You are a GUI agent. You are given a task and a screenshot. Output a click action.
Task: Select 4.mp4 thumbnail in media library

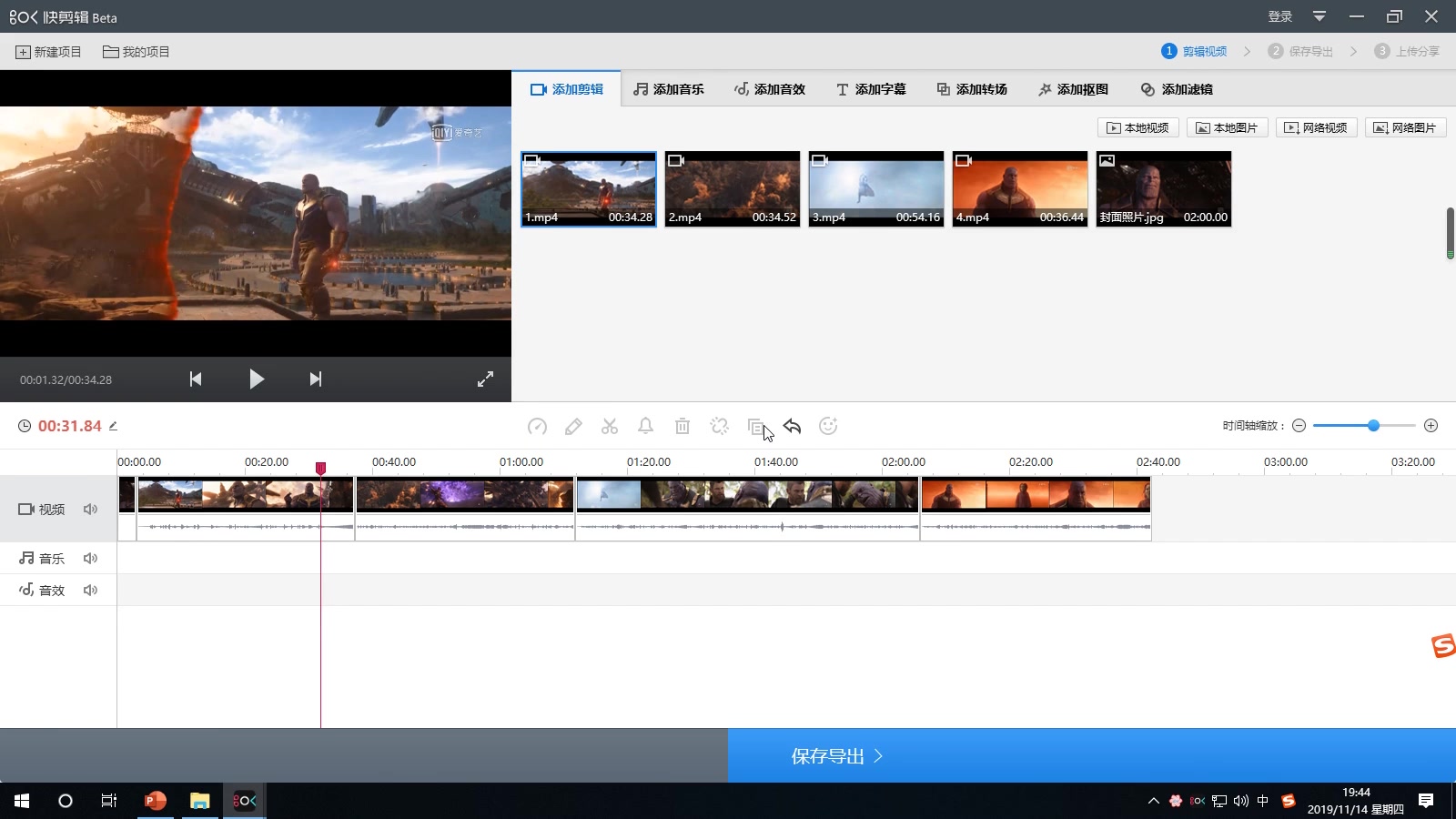click(x=1020, y=189)
